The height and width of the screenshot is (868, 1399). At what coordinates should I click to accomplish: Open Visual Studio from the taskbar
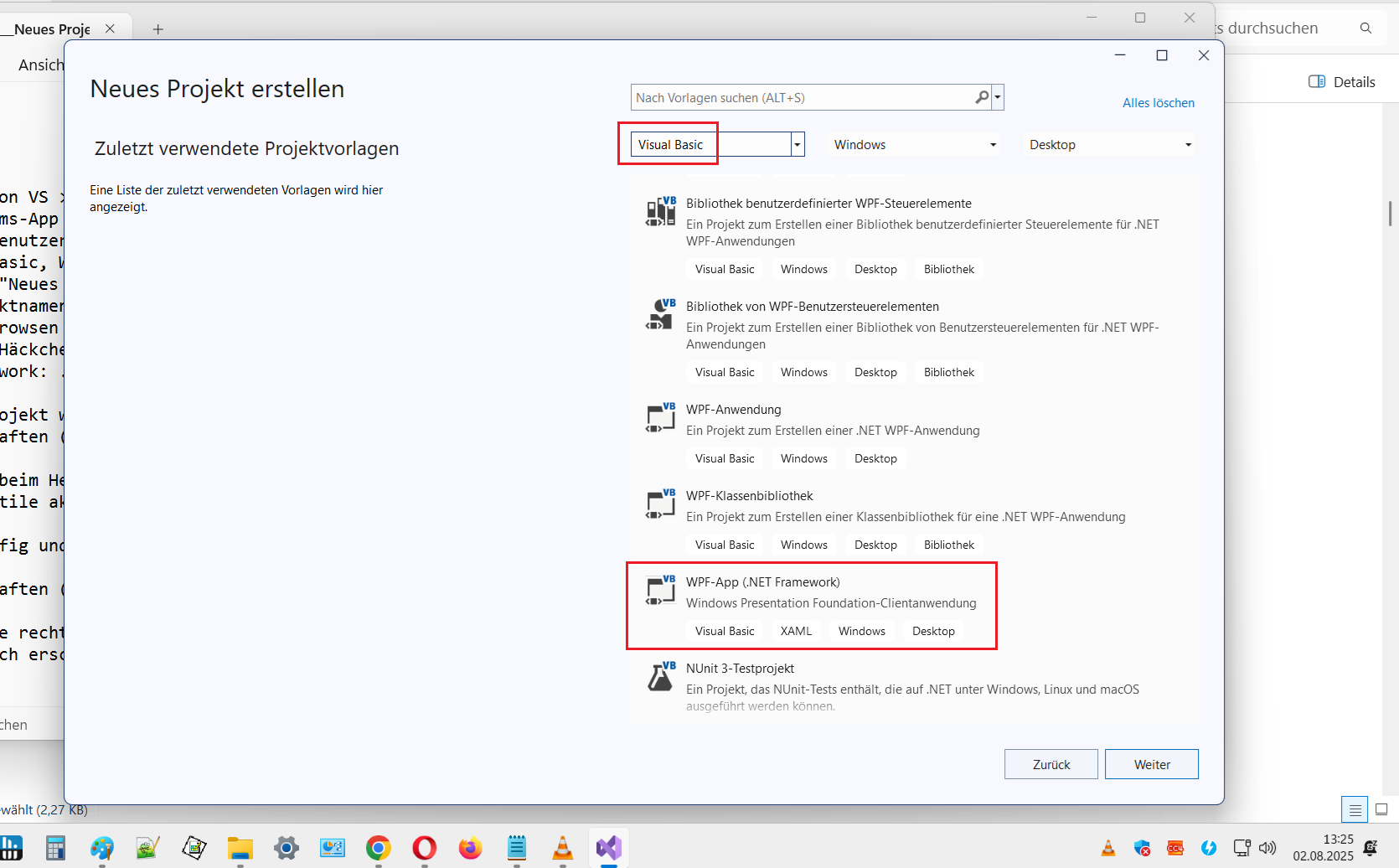(x=609, y=848)
